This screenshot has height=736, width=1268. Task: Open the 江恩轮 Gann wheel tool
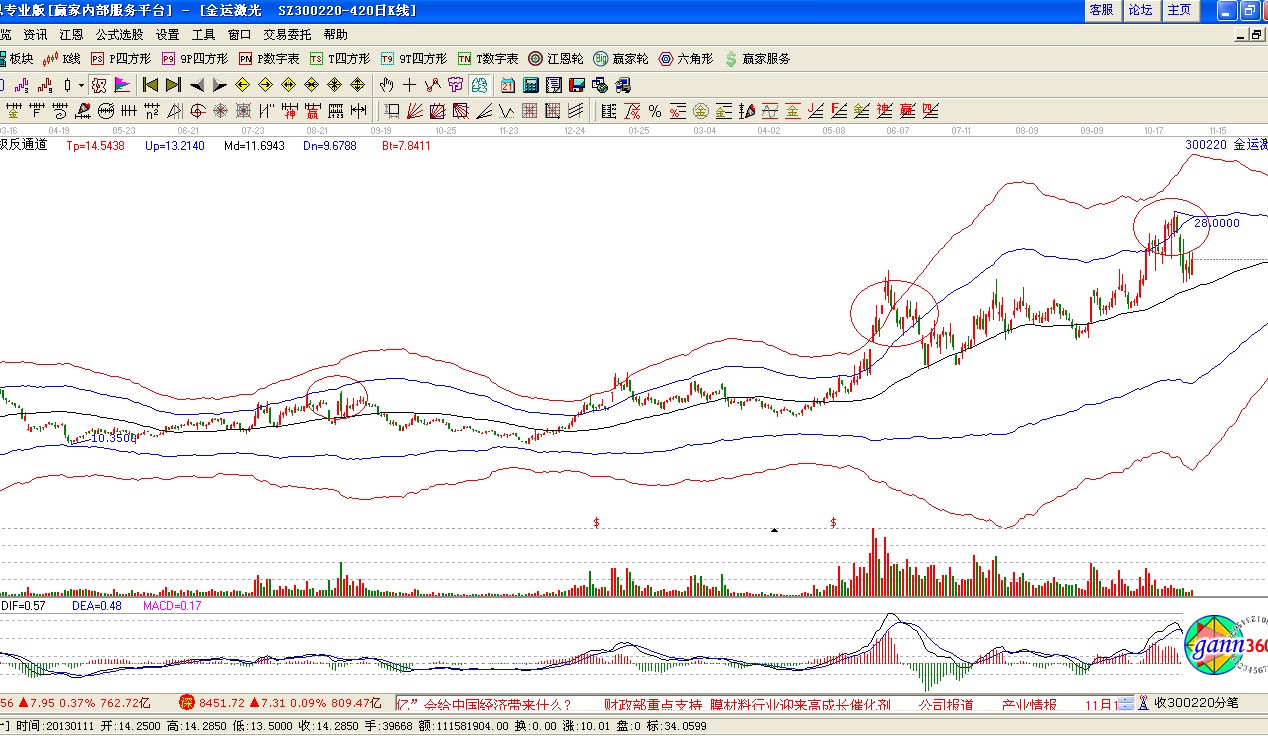click(x=556, y=59)
